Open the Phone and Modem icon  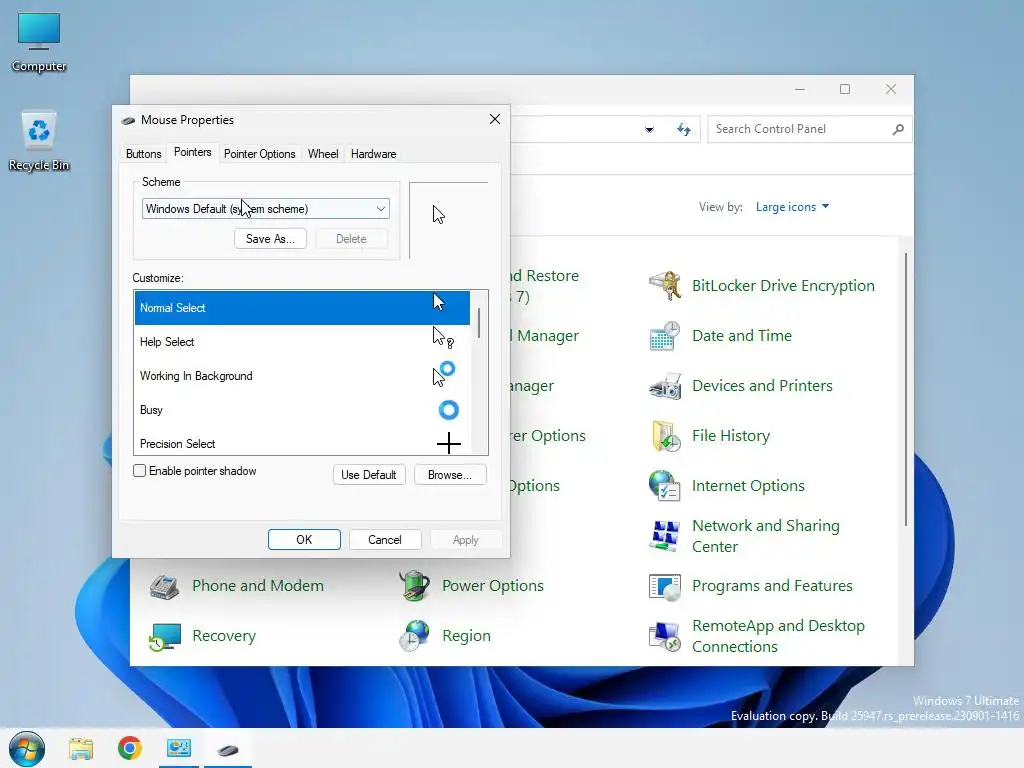(x=165, y=586)
